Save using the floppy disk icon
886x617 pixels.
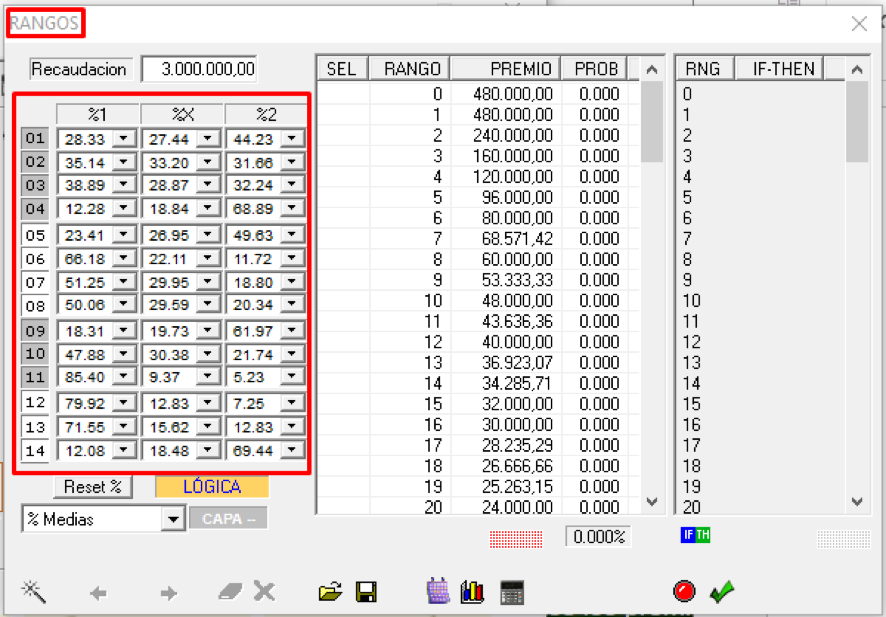[366, 592]
